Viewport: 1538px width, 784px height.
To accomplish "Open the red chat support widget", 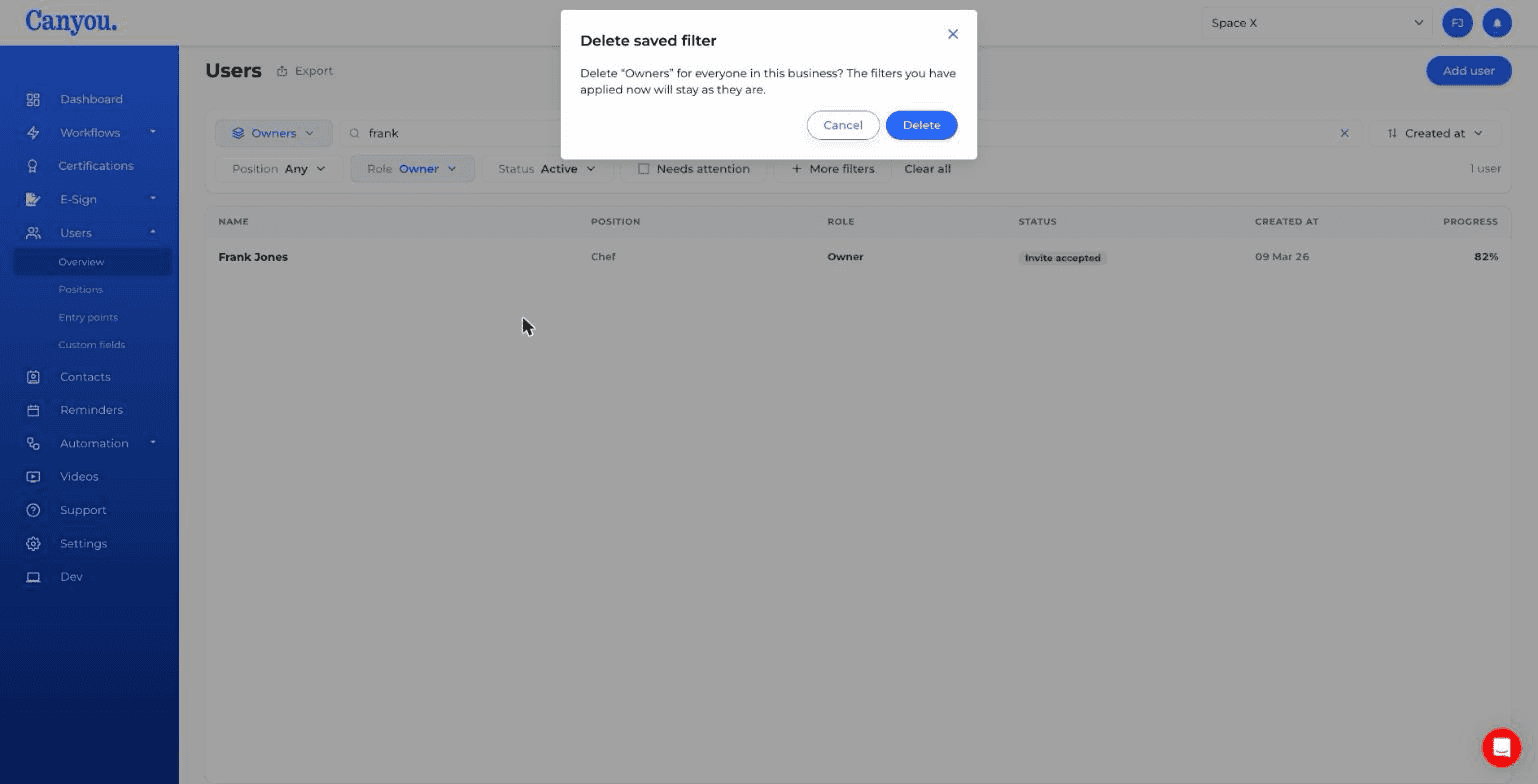I will click(1501, 747).
